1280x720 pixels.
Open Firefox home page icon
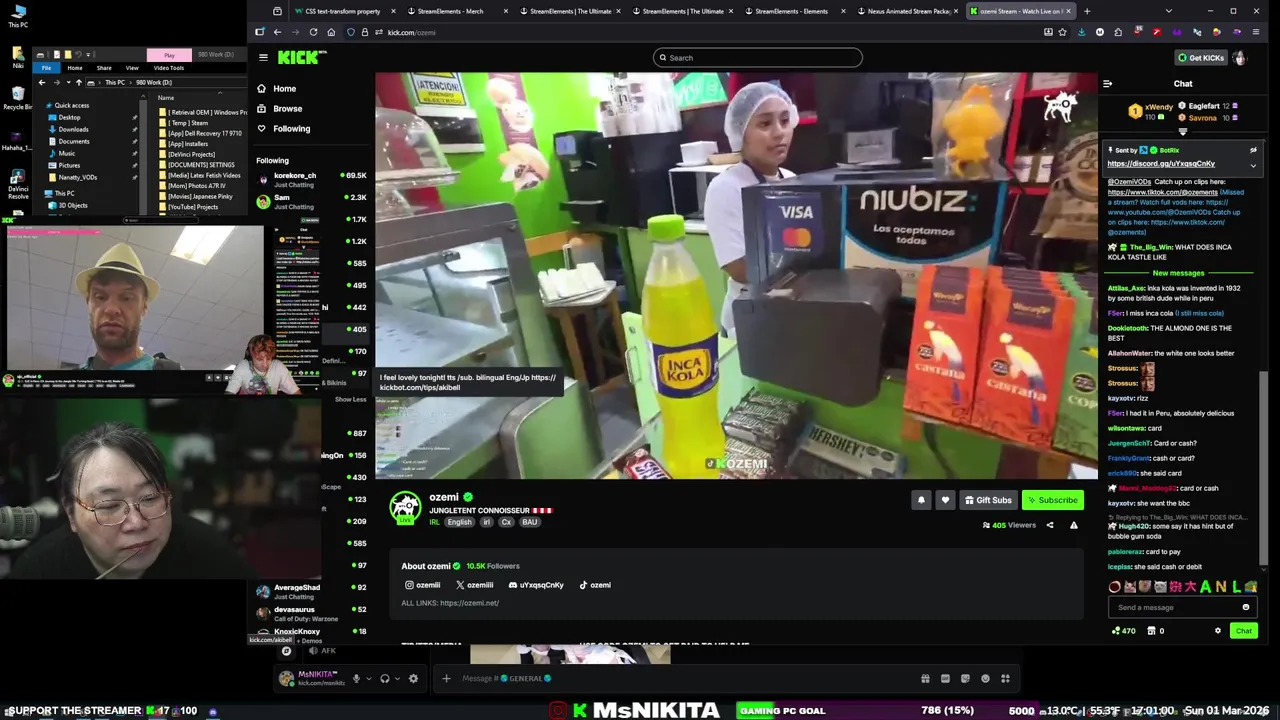(331, 32)
